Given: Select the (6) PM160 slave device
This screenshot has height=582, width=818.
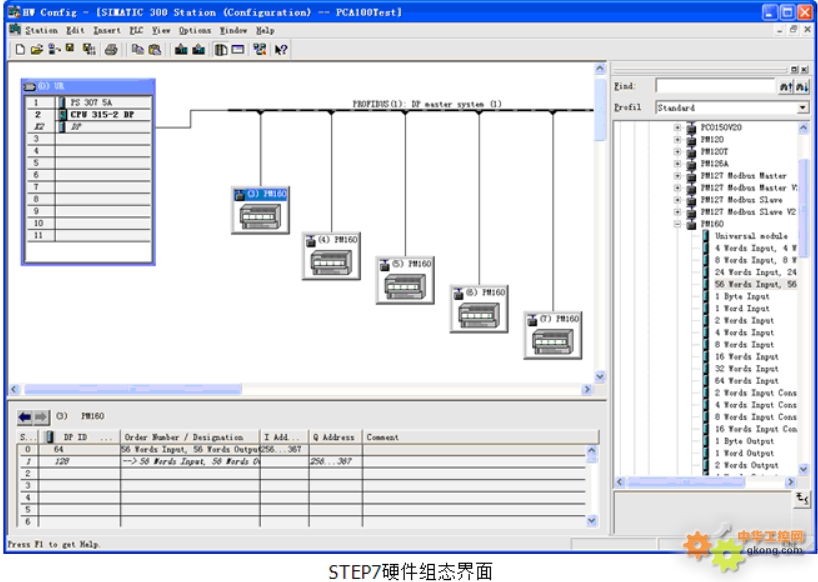Looking at the screenshot, I should coord(479,309).
